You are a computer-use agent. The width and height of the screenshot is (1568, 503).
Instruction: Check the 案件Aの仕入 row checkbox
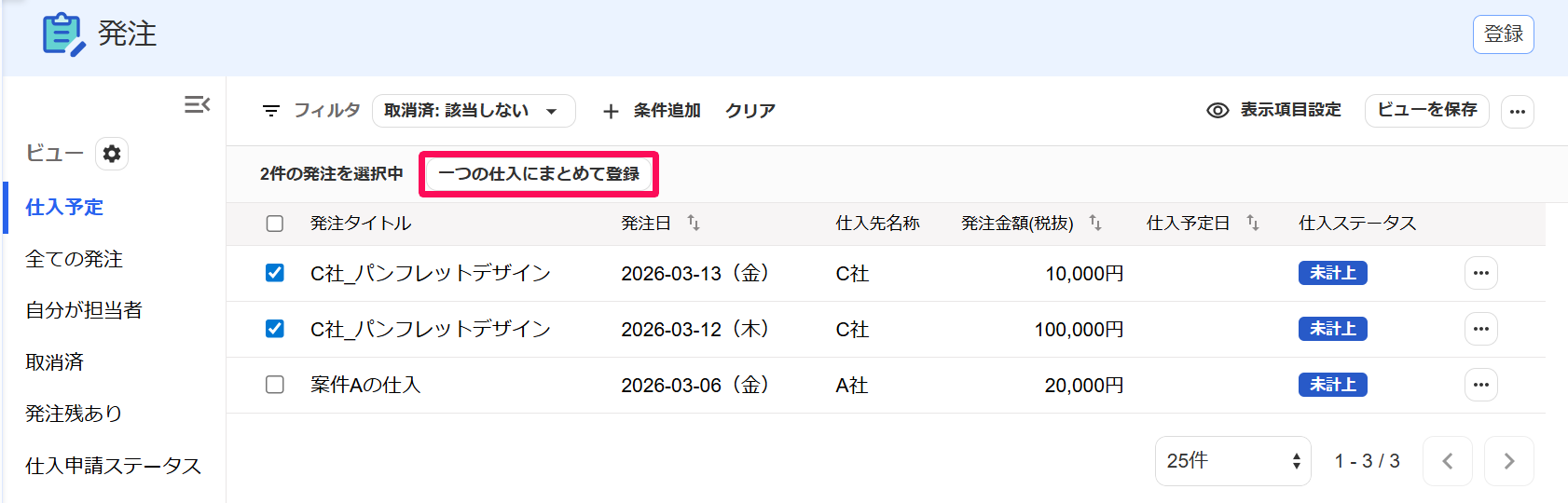tap(275, 385)
